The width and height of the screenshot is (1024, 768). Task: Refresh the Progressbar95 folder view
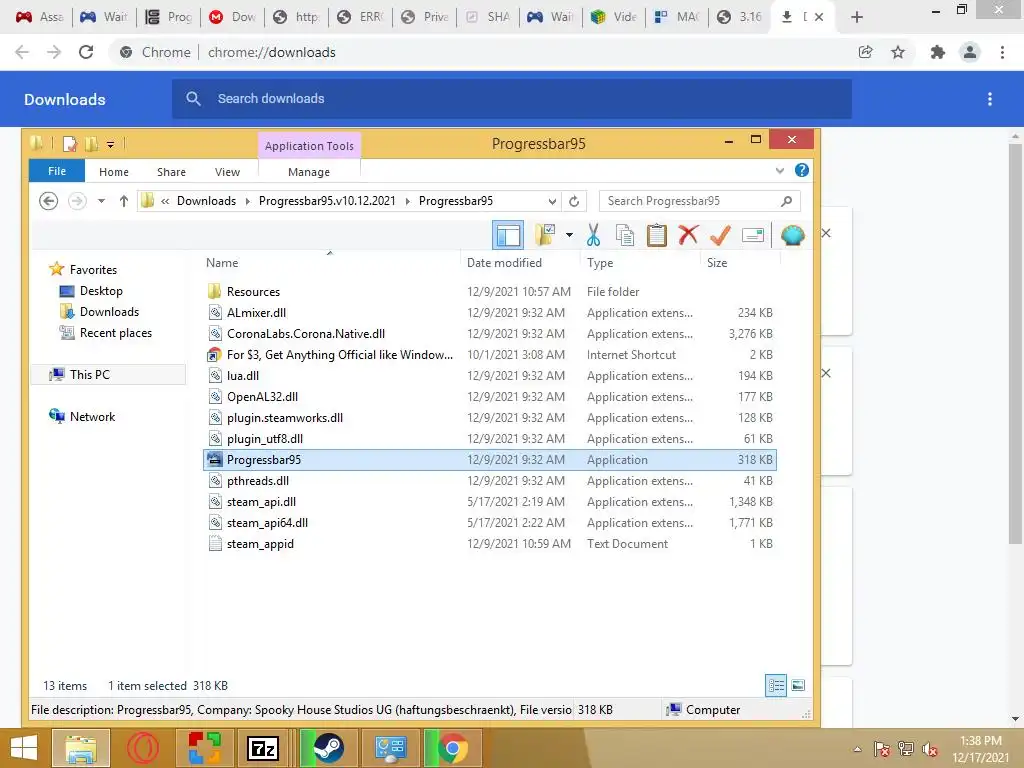coord(574,201)
